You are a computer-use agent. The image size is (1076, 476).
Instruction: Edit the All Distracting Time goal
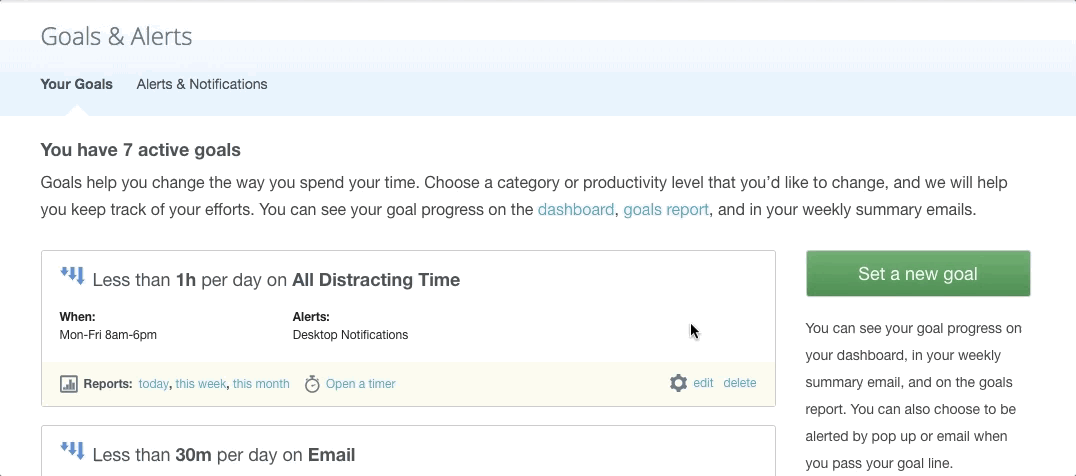click(x=703, y=383)
